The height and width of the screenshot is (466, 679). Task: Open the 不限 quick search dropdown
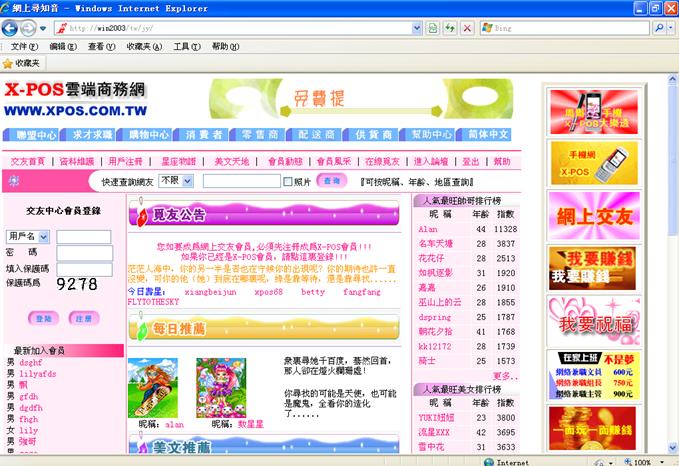(175, 181)
